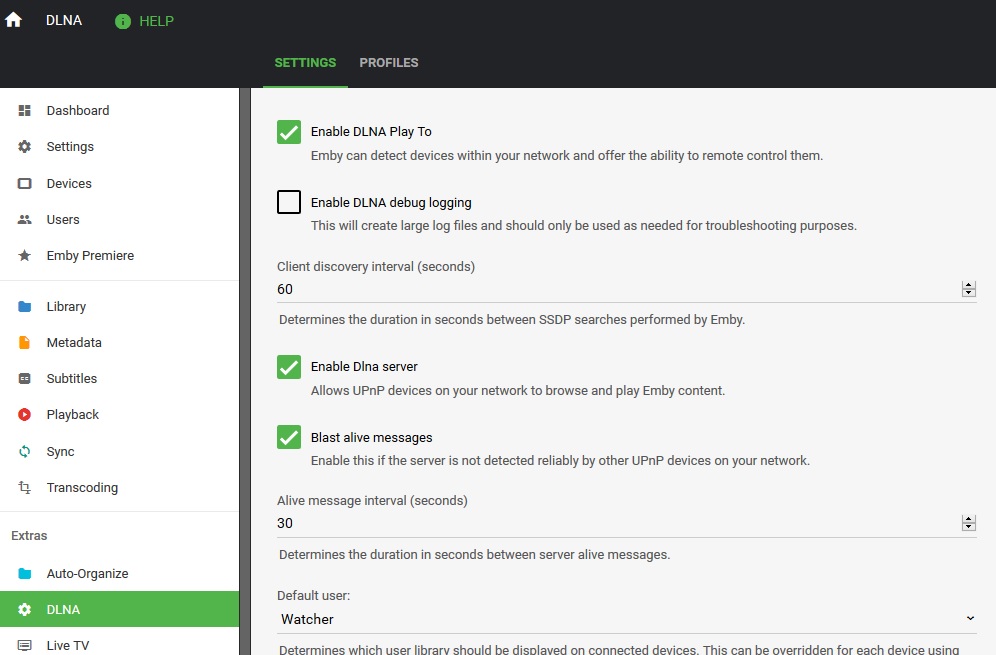This screenshot has width=996, height=655.
Task: Decrease Alive message interval with its stepper
Action: (968, 527)
